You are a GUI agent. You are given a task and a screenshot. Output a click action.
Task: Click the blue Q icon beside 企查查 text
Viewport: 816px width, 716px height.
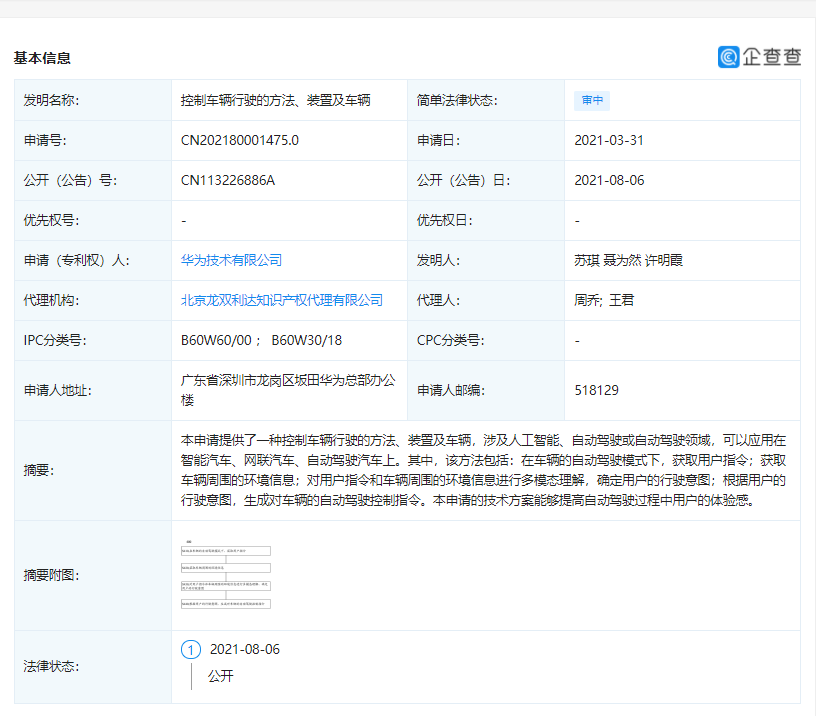point(728,57)
